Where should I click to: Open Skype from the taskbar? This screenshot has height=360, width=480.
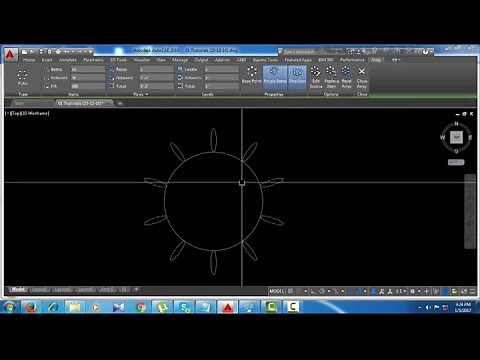(184, 307)
